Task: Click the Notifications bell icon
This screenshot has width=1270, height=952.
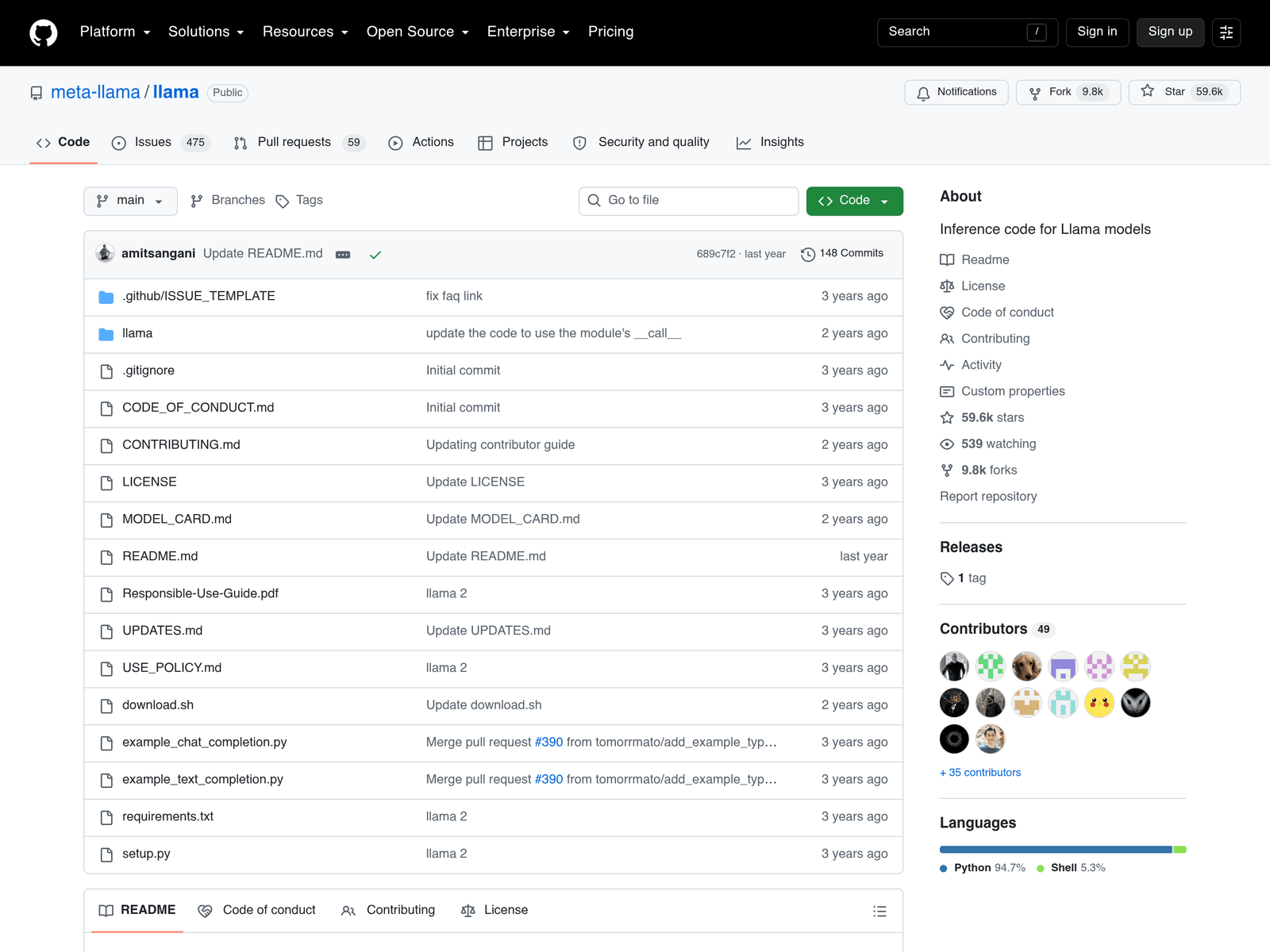Action: [x=923, y=93]
